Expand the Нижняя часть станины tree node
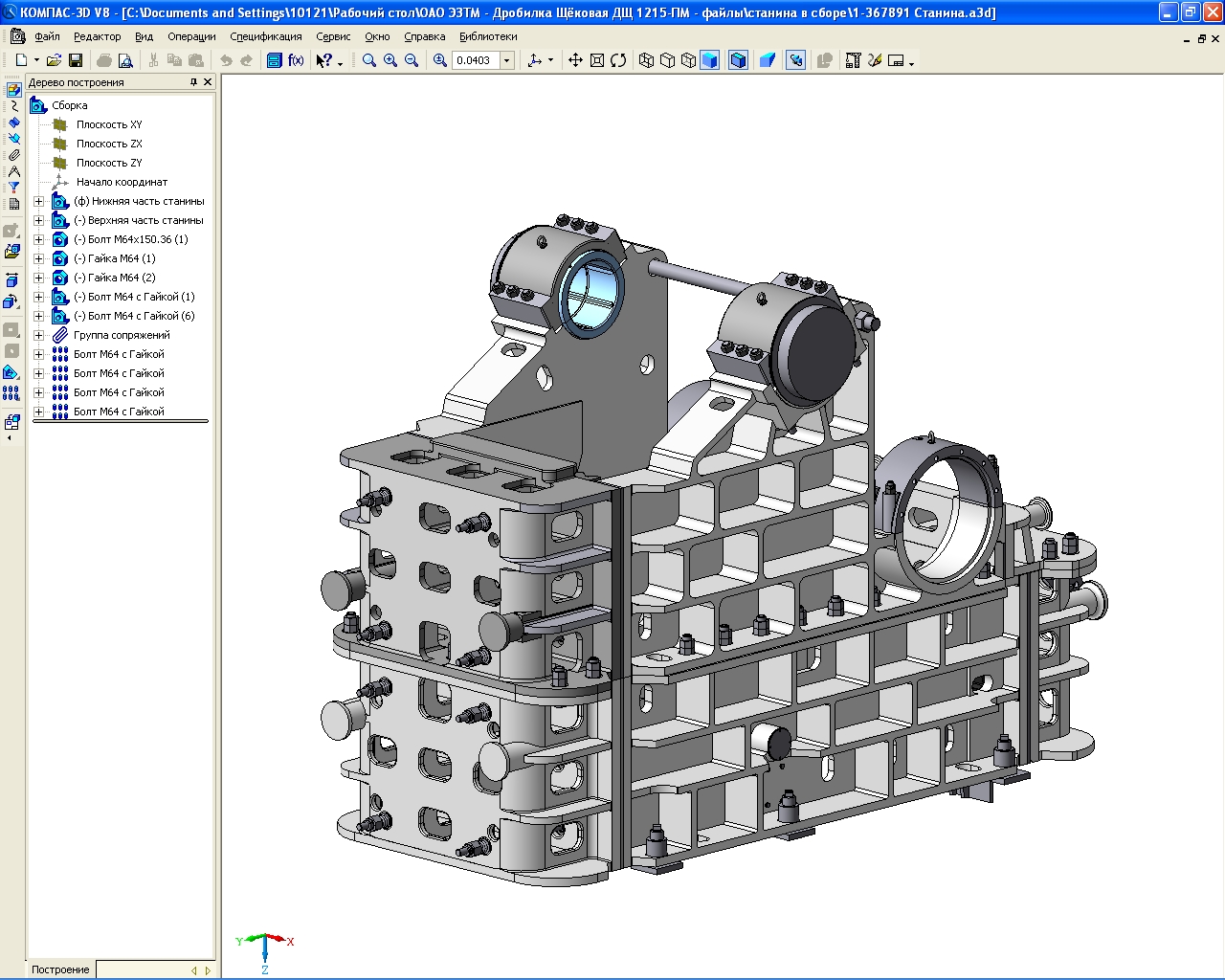This screenshot has height=980, width=1225. (39, 201)
